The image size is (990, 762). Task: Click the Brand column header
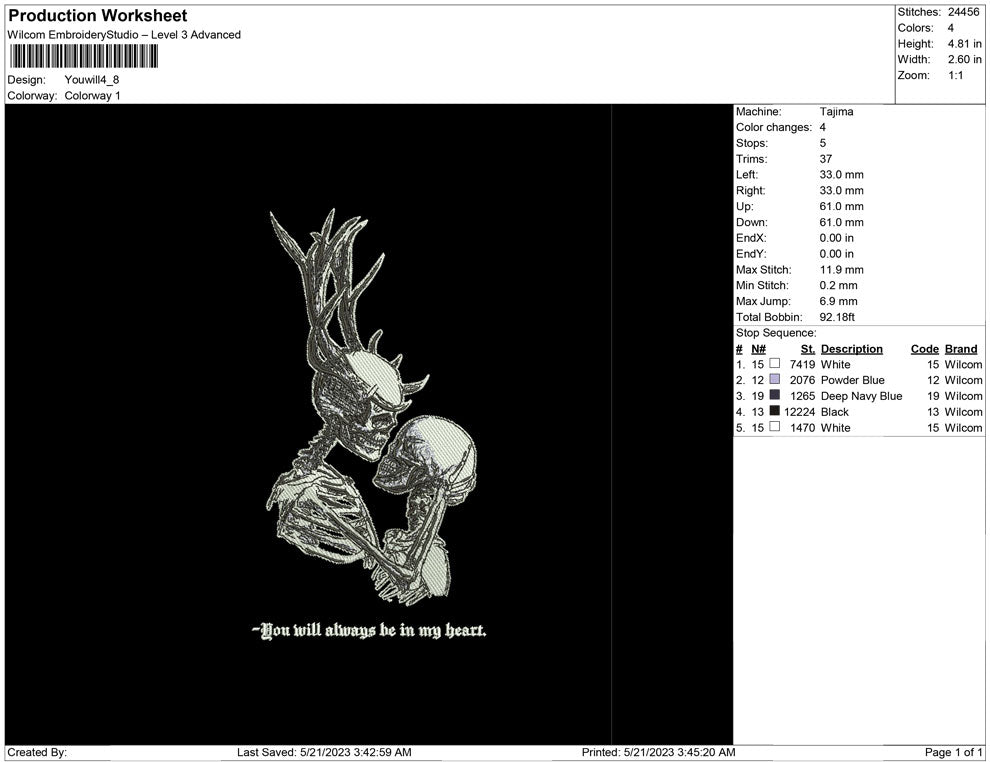pos(960,349)
